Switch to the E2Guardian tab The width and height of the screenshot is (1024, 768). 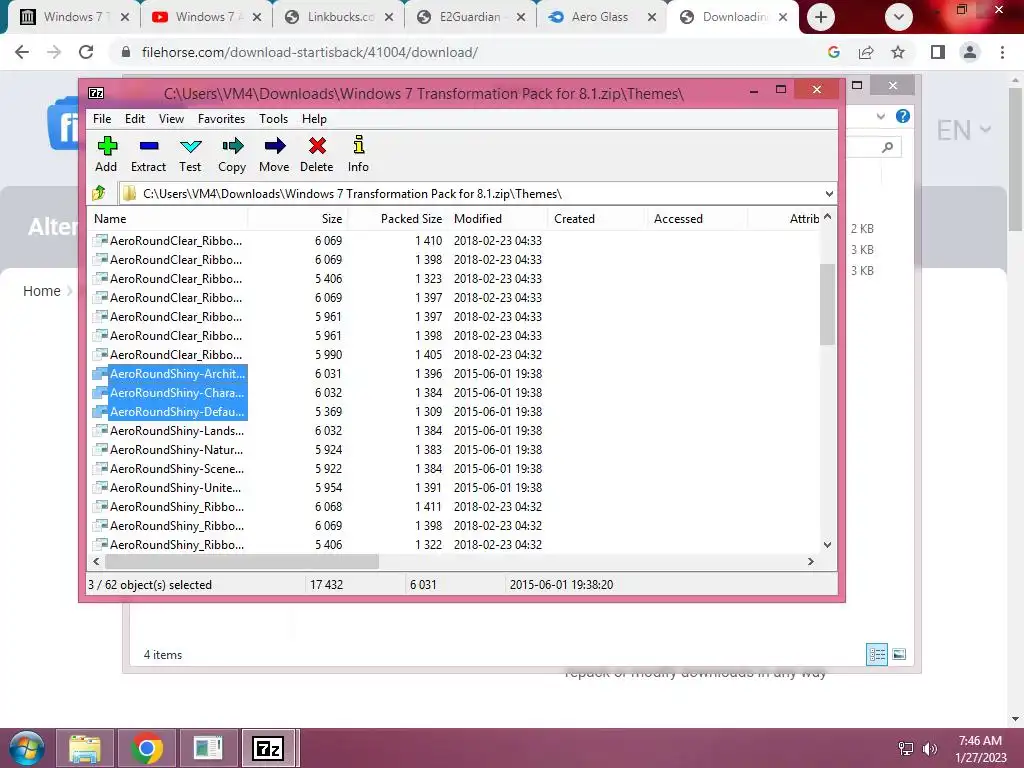click(470, 17)
